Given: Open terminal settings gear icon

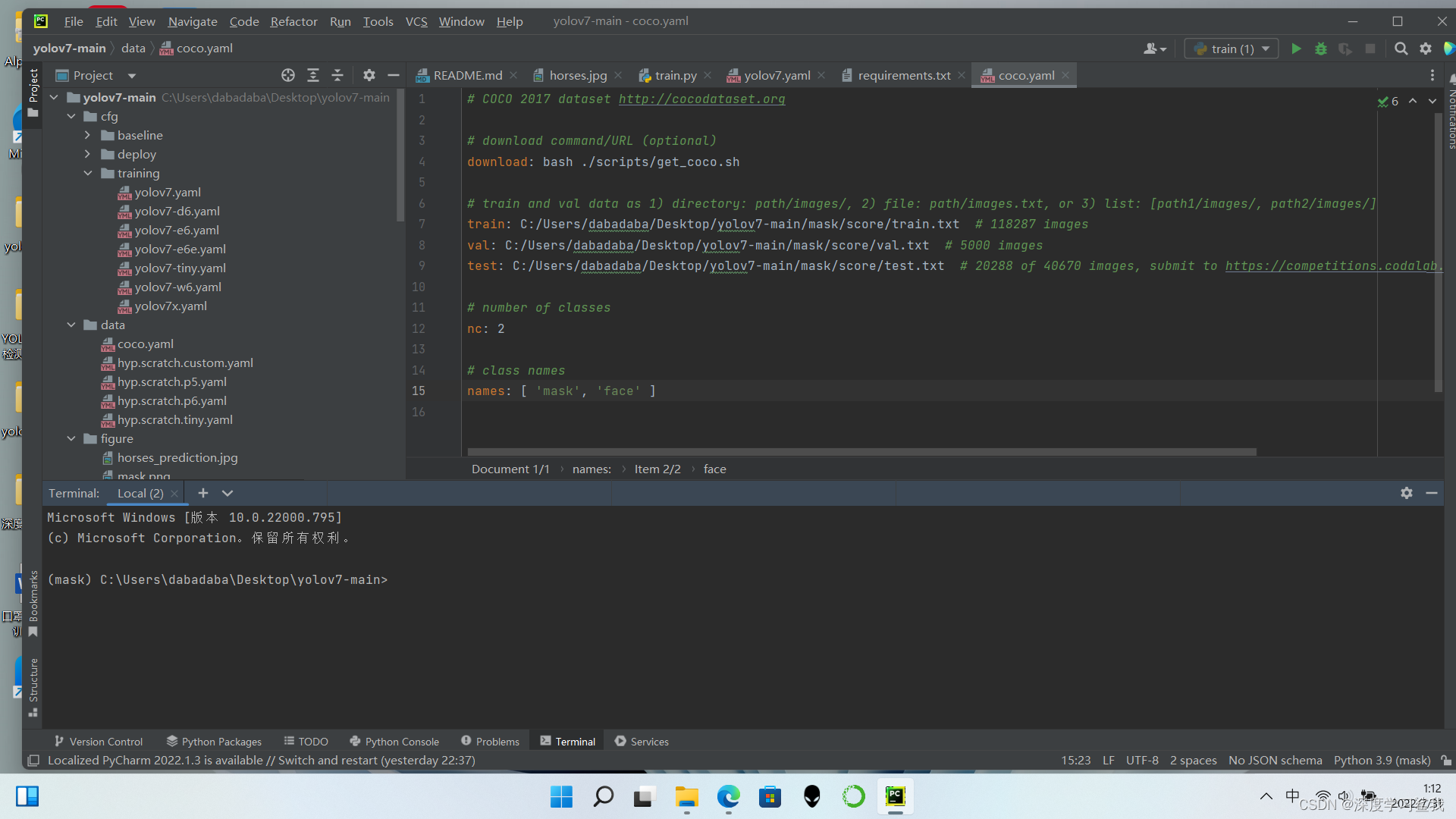Looking at the screenshot, I should point(1406,493).
